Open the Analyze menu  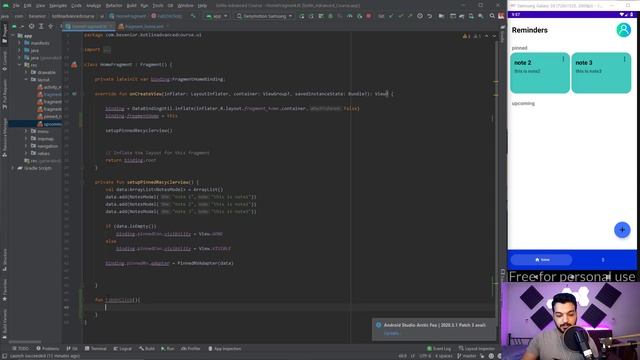[93, 6]
